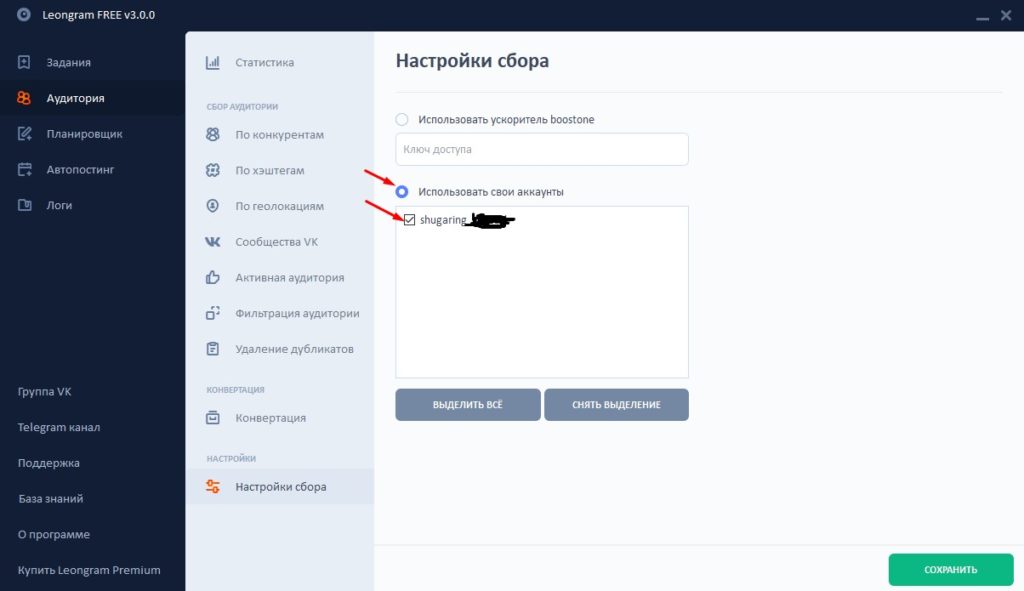Click the Настройки сбора sliders icon
This screenshot has width=1024, height=591.
pyautogui.click(x=213, y=487)
